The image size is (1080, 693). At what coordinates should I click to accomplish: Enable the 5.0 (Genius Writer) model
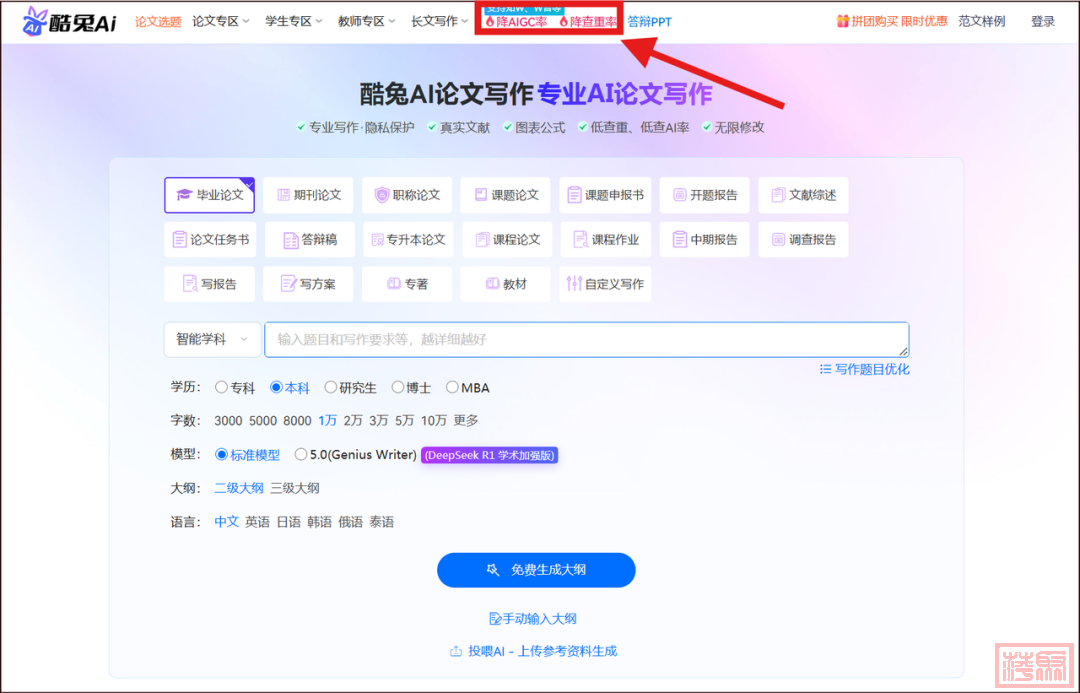point(301,454)
